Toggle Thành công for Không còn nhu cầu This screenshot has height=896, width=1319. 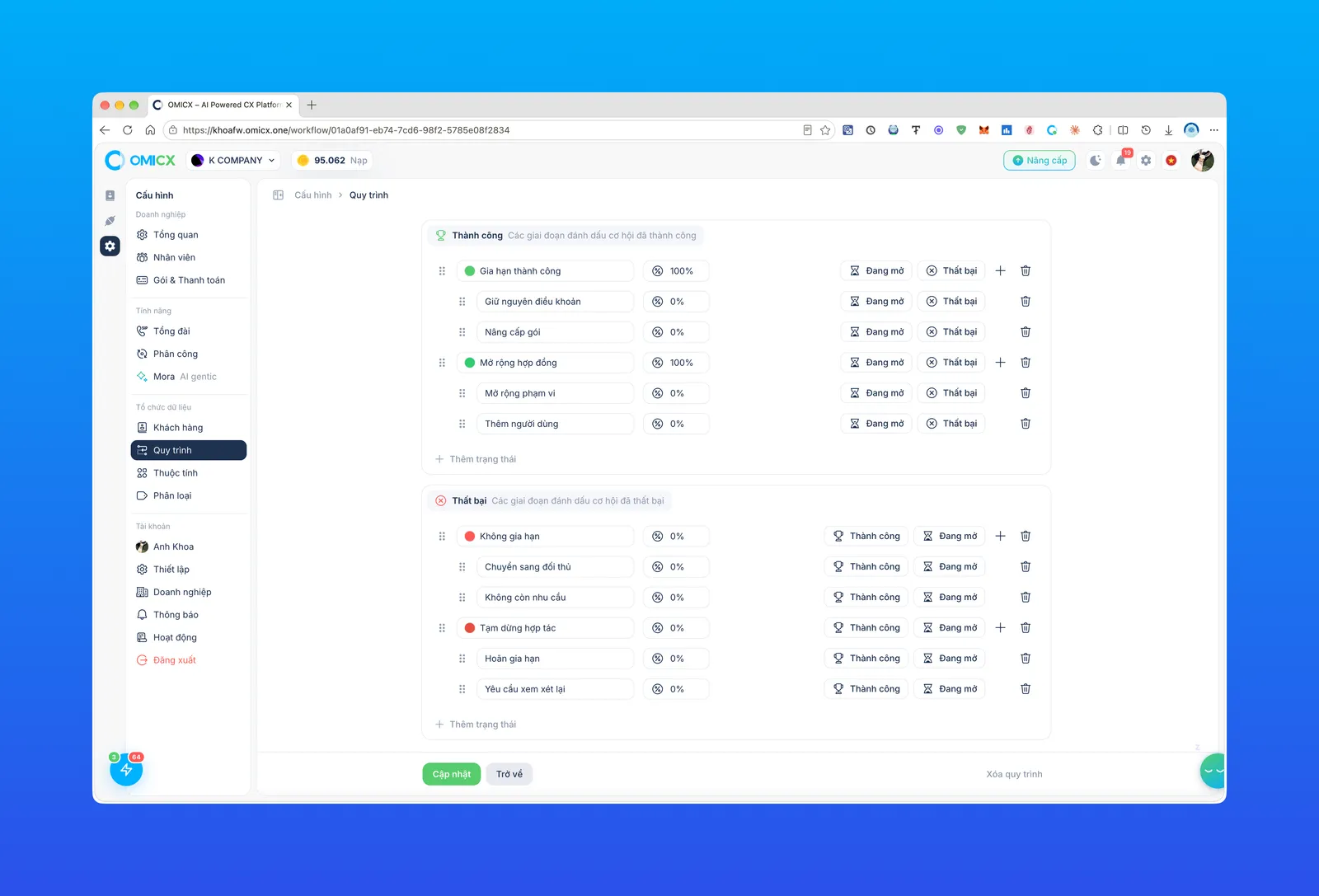click(x=866, y=598)
